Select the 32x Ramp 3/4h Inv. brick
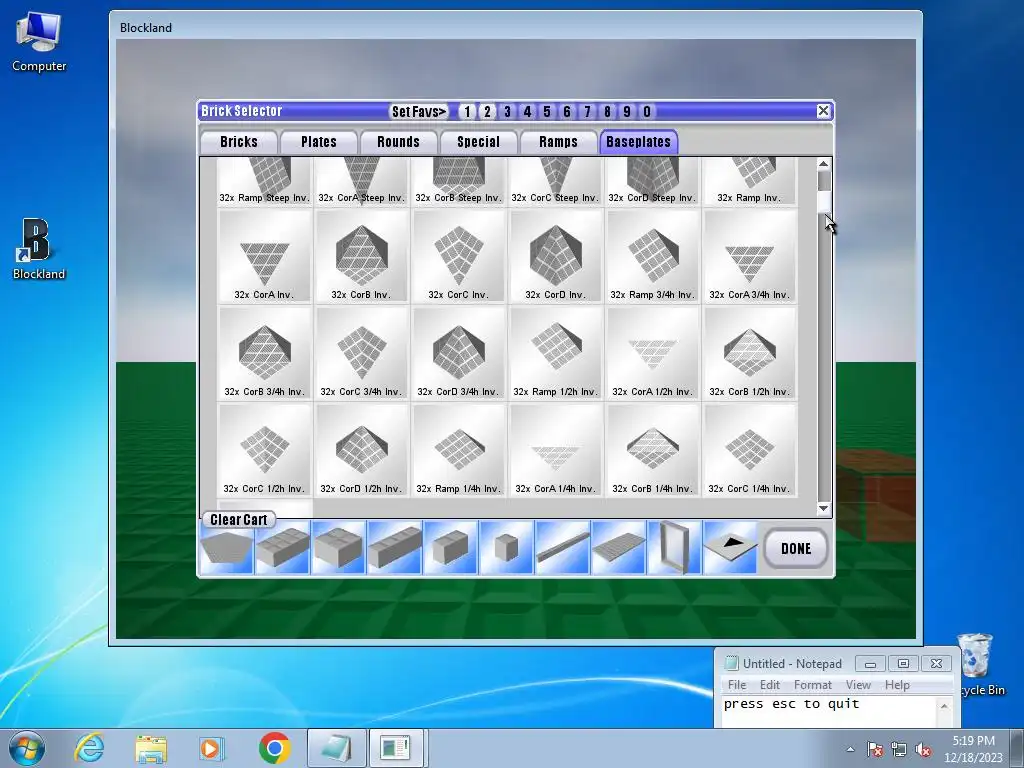 pyautogui.click(x=652, y=256)
